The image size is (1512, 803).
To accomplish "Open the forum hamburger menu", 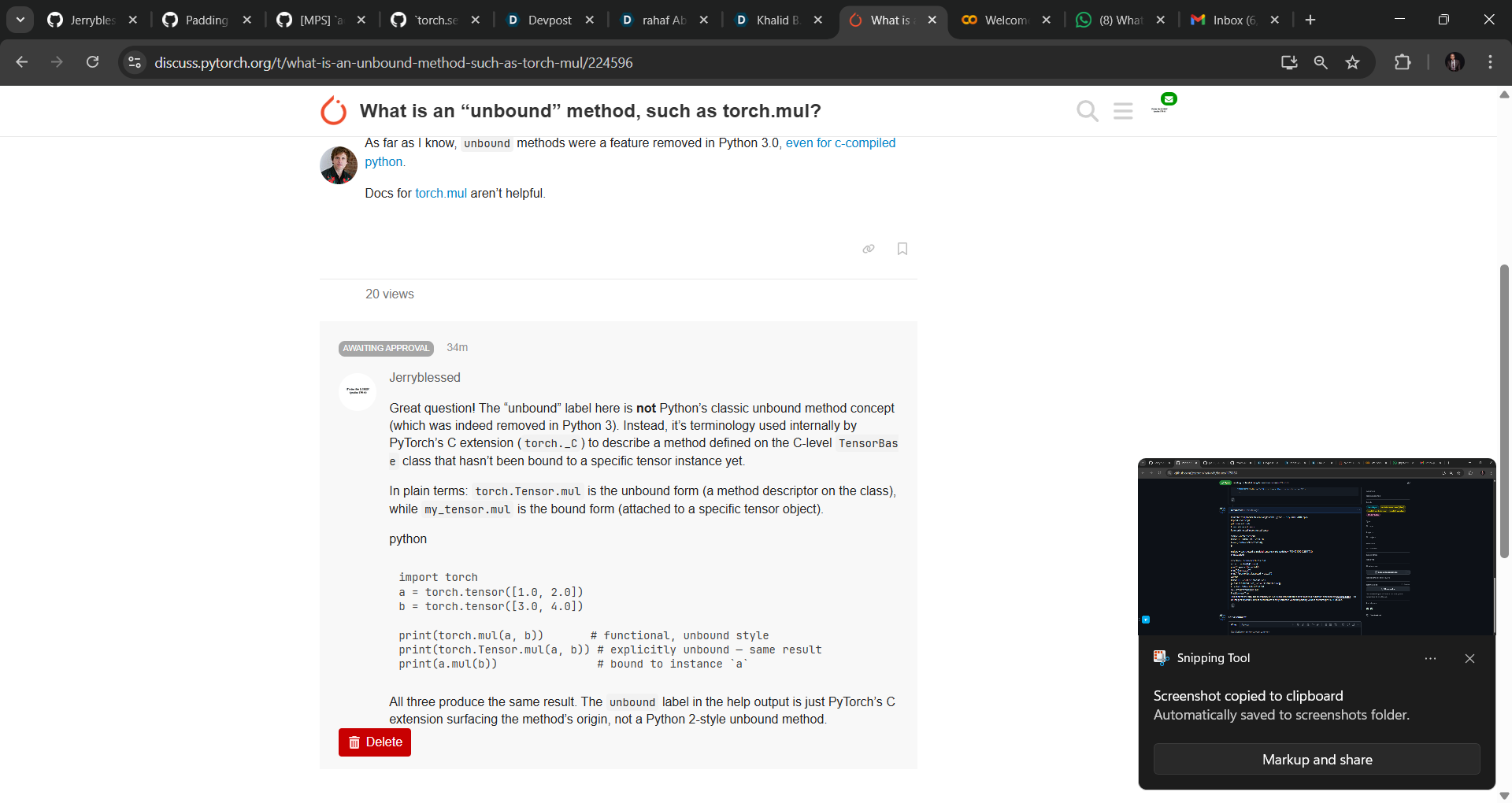I will [1123, 111].
